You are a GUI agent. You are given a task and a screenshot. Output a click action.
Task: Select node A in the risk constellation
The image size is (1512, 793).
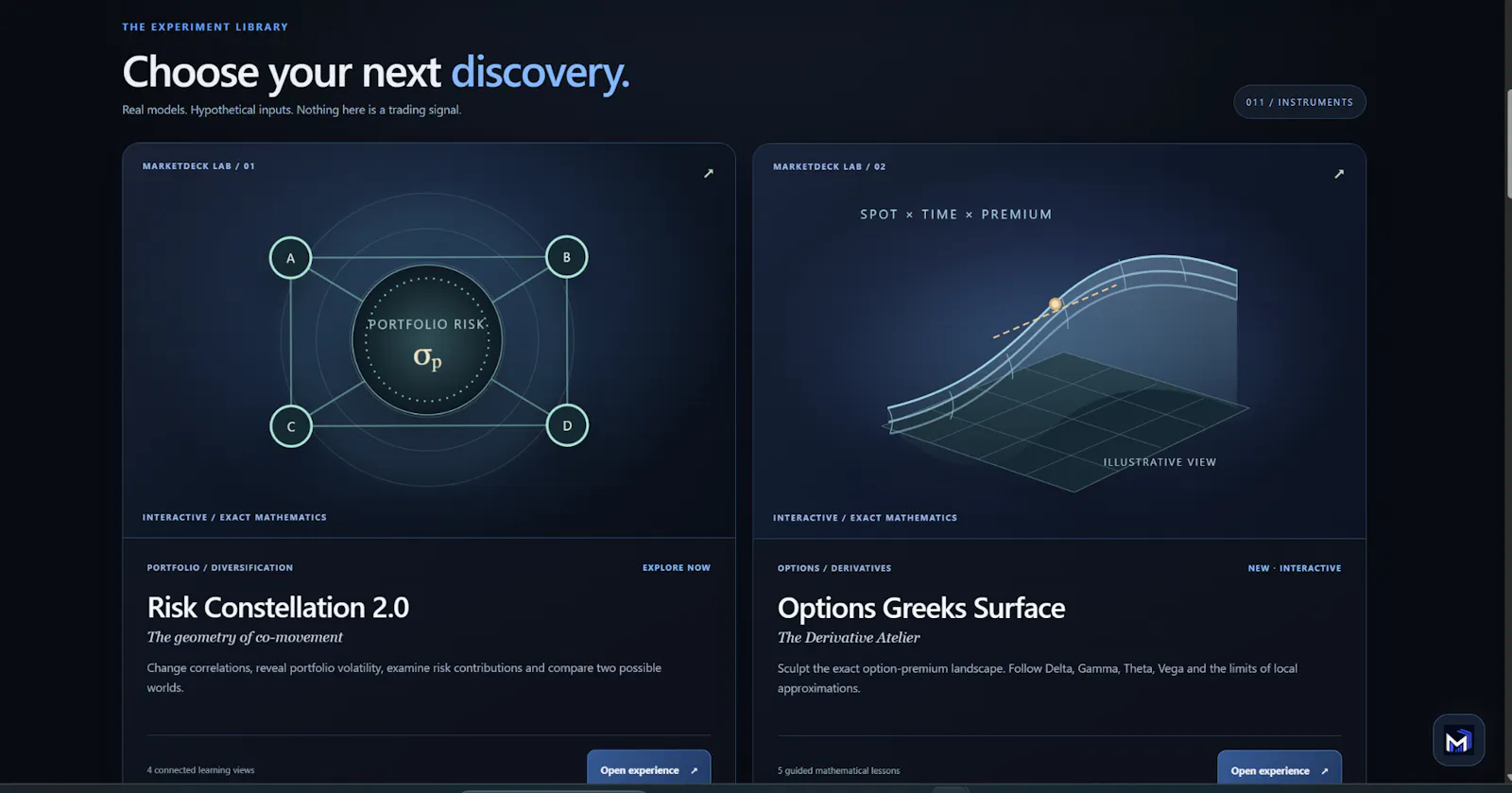click(x=290, y=258)
